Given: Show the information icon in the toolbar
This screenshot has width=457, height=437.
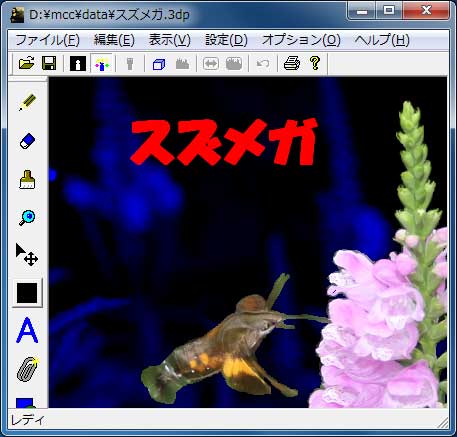Looking at the screenshot, I should click(x=78, y=63).
